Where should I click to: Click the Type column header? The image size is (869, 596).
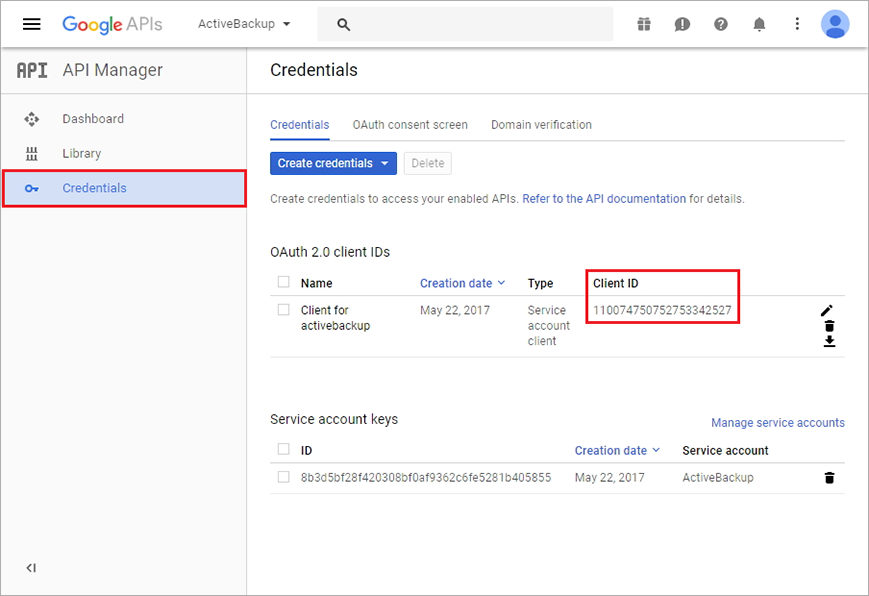pos(540,283)
